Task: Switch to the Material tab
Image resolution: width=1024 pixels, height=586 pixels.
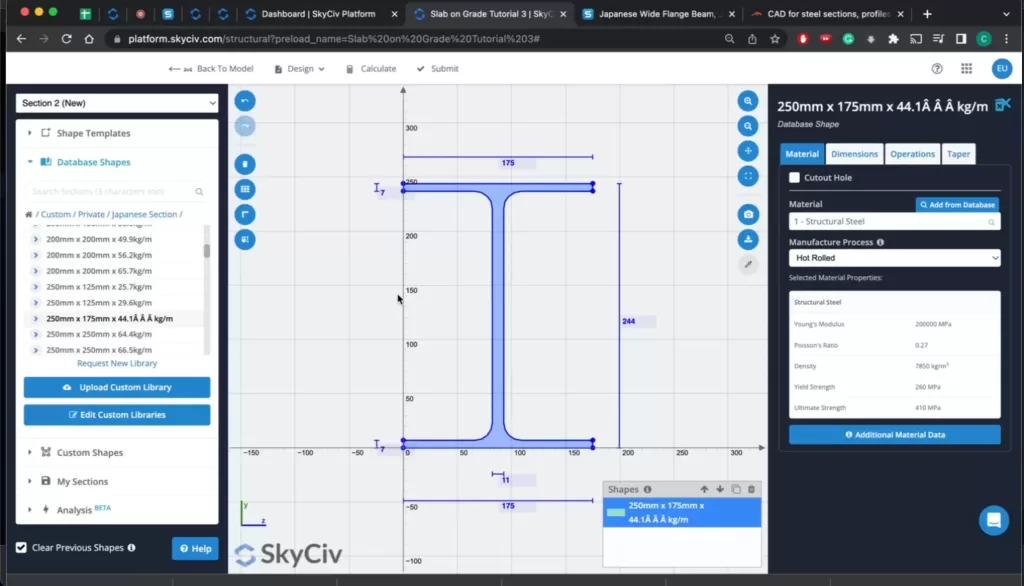Action: 802,154
